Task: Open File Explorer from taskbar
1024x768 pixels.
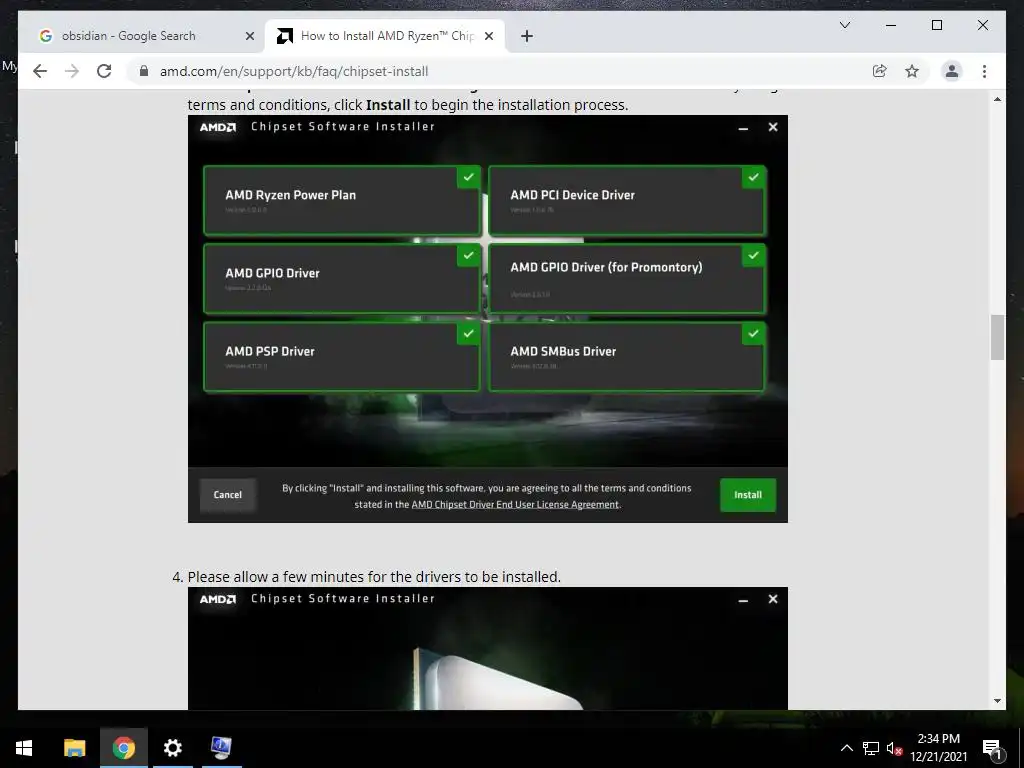Action: pyautogui.click(x=74, y=748)
